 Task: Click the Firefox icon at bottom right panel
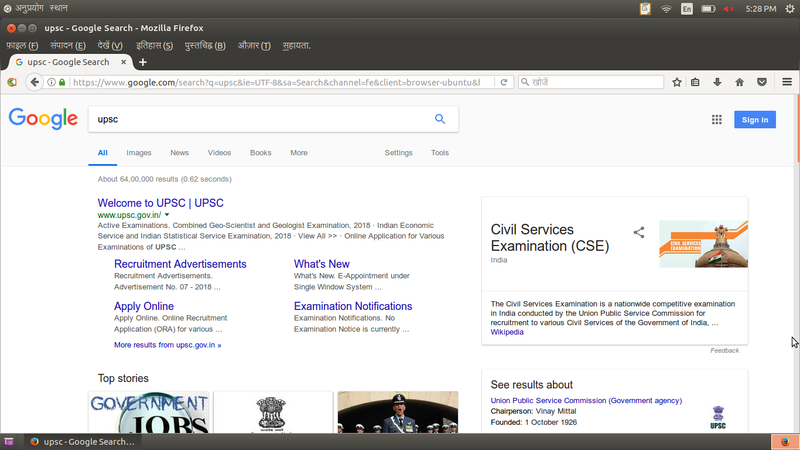[785, 442]
